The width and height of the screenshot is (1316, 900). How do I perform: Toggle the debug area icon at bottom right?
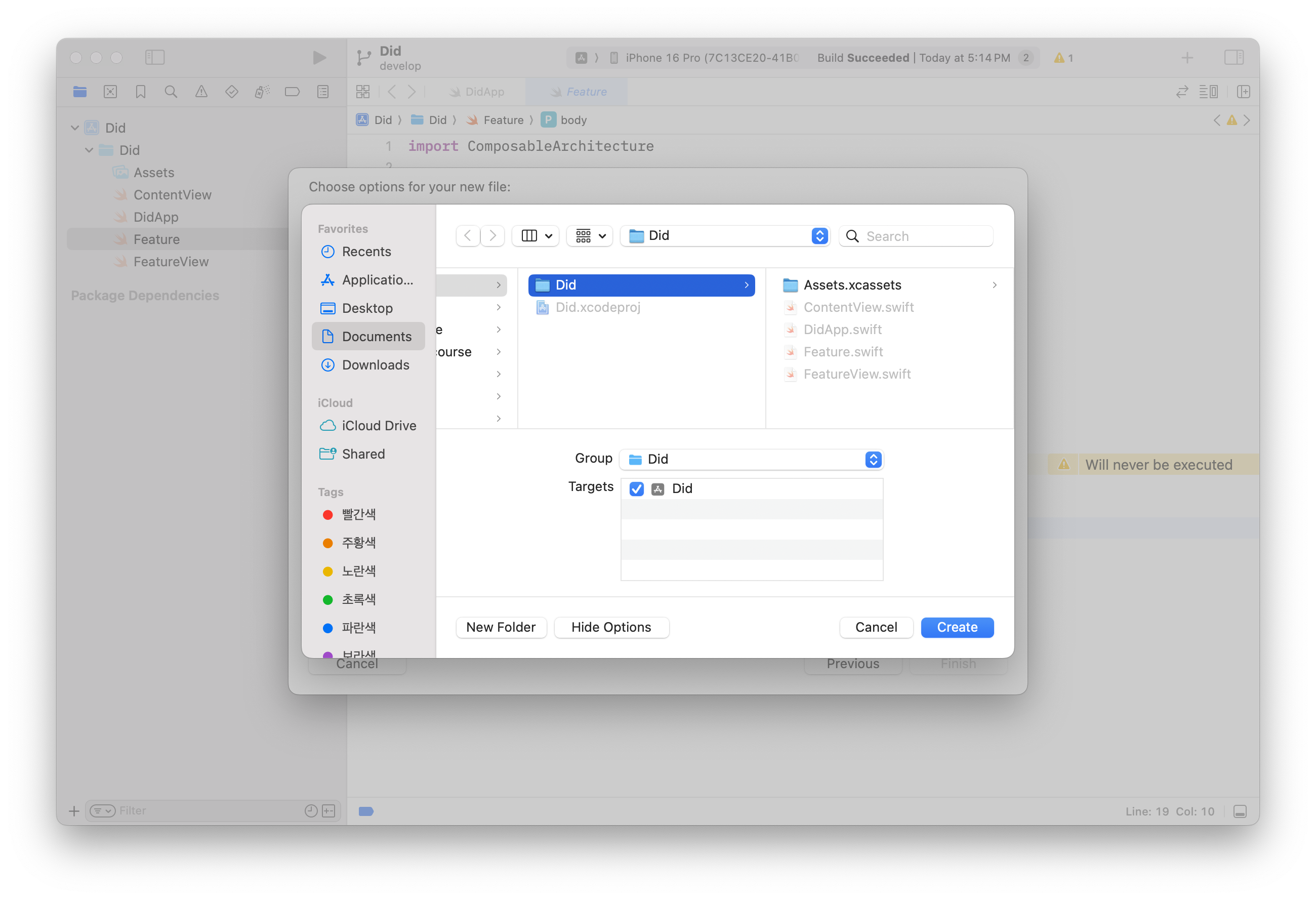pyautogui.click(x=1240, y=811)
